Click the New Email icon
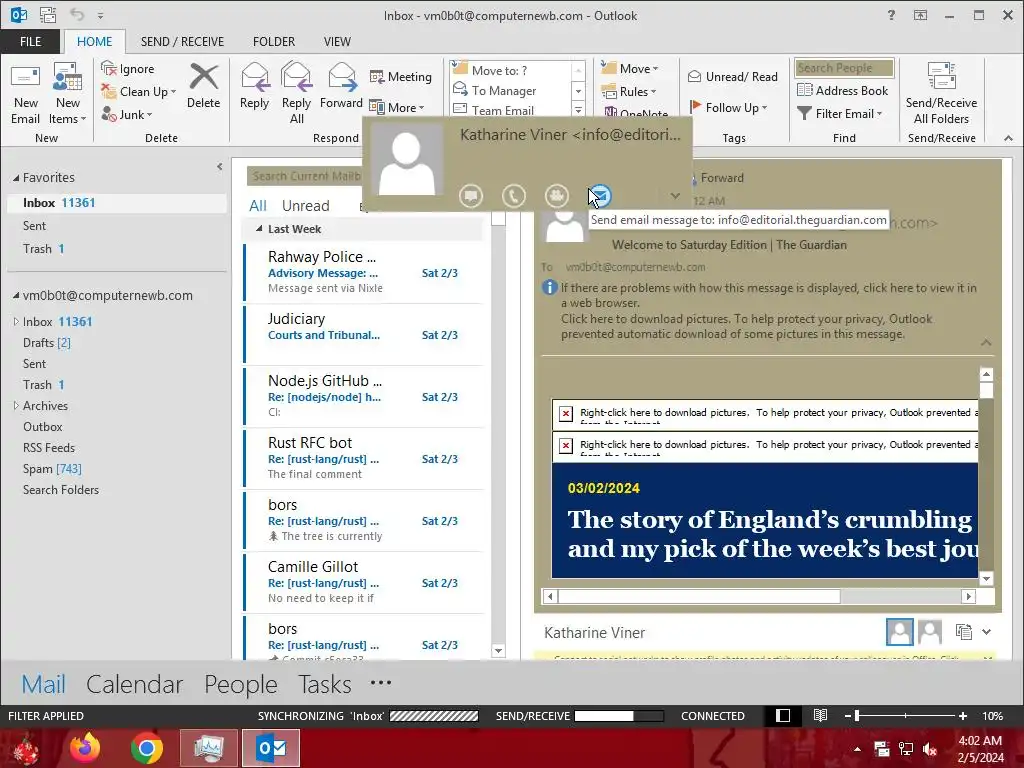Viewport: 1024px width, 768px height. point(25,92)
